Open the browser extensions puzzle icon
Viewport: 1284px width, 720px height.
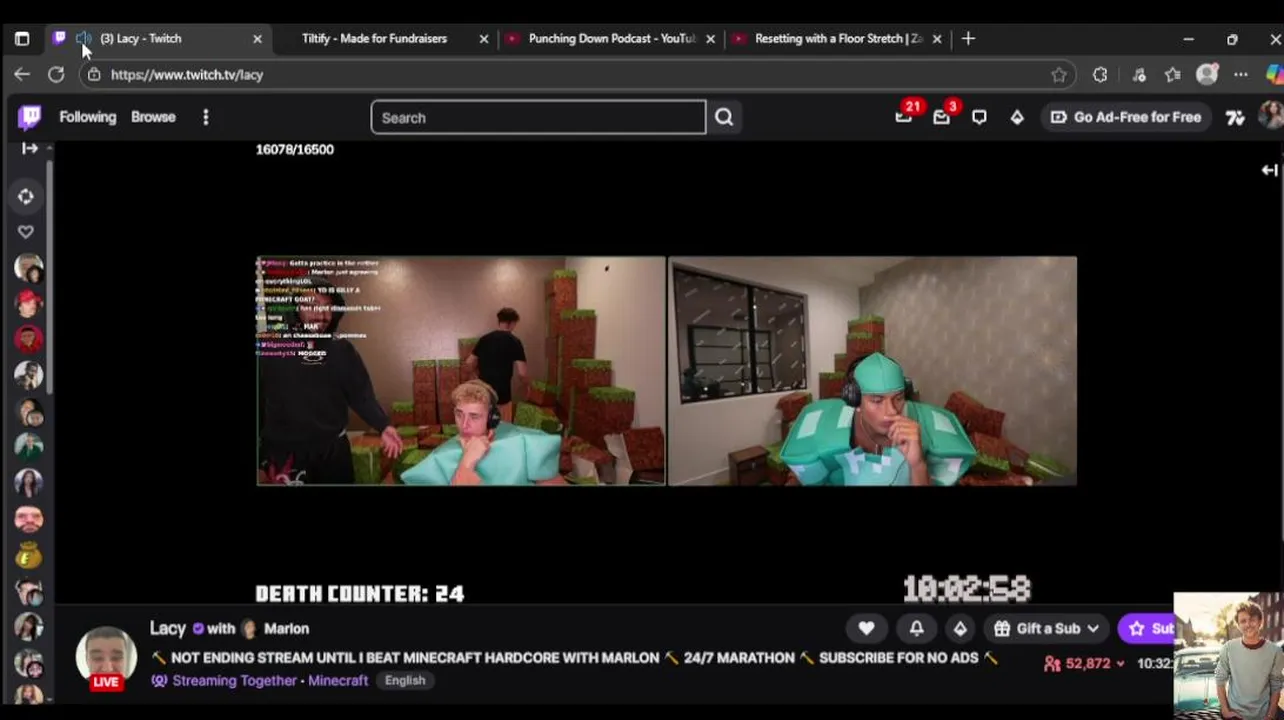click(1100, 74)
